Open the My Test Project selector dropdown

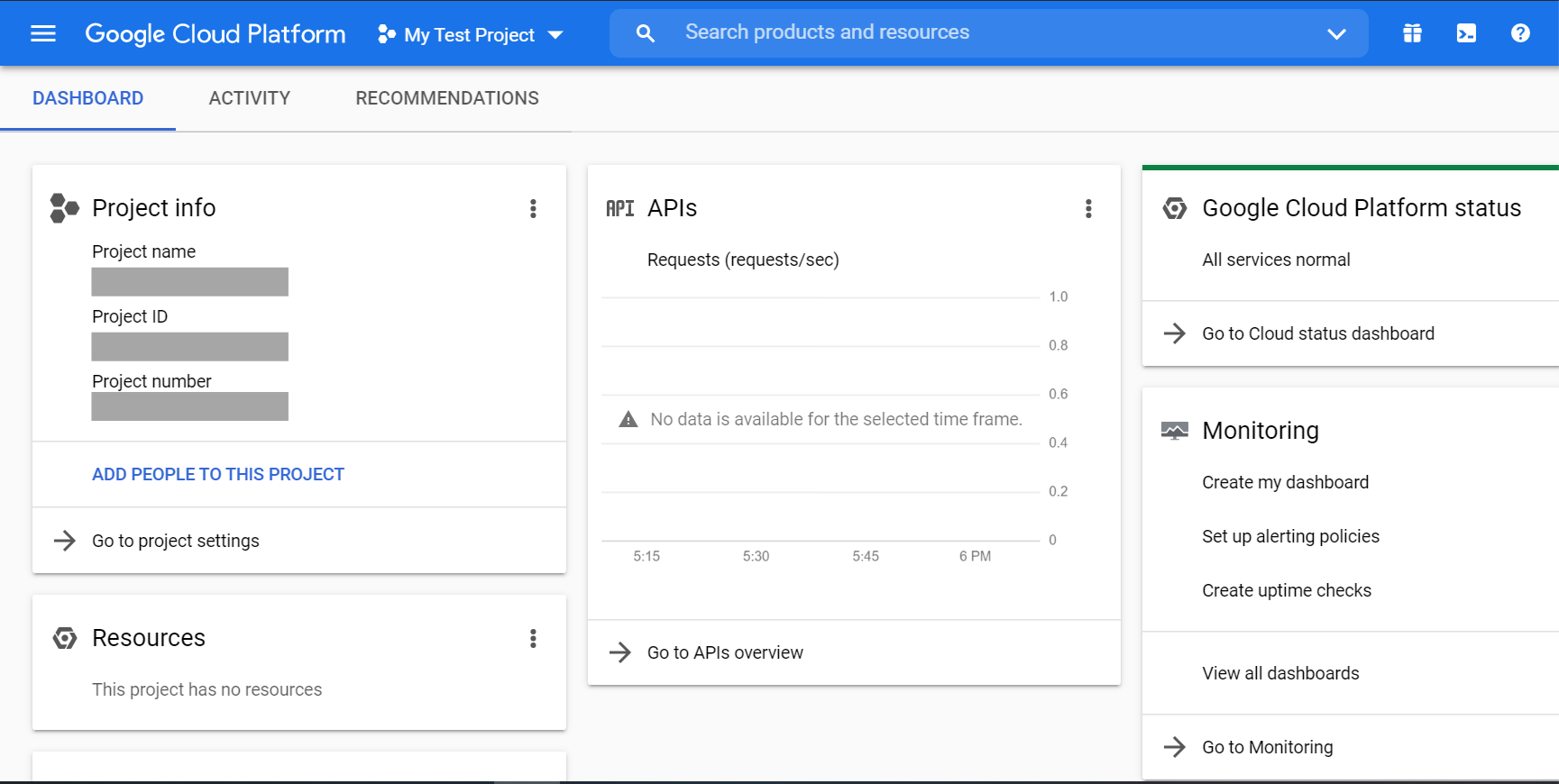pyautogui.click(x=470, y=34)
